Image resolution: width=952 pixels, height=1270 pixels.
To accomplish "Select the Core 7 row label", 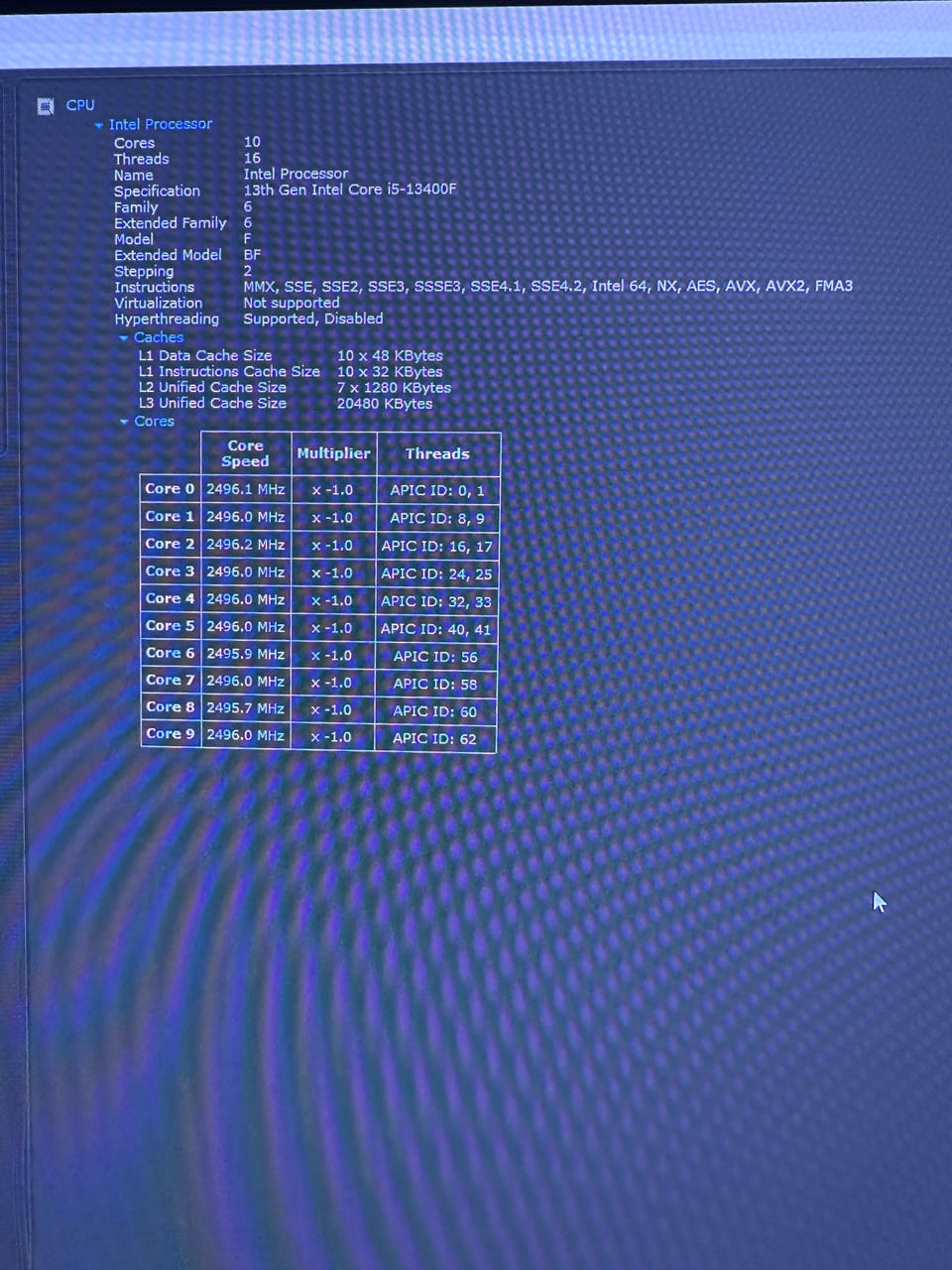I will click(x=171, y=681).
